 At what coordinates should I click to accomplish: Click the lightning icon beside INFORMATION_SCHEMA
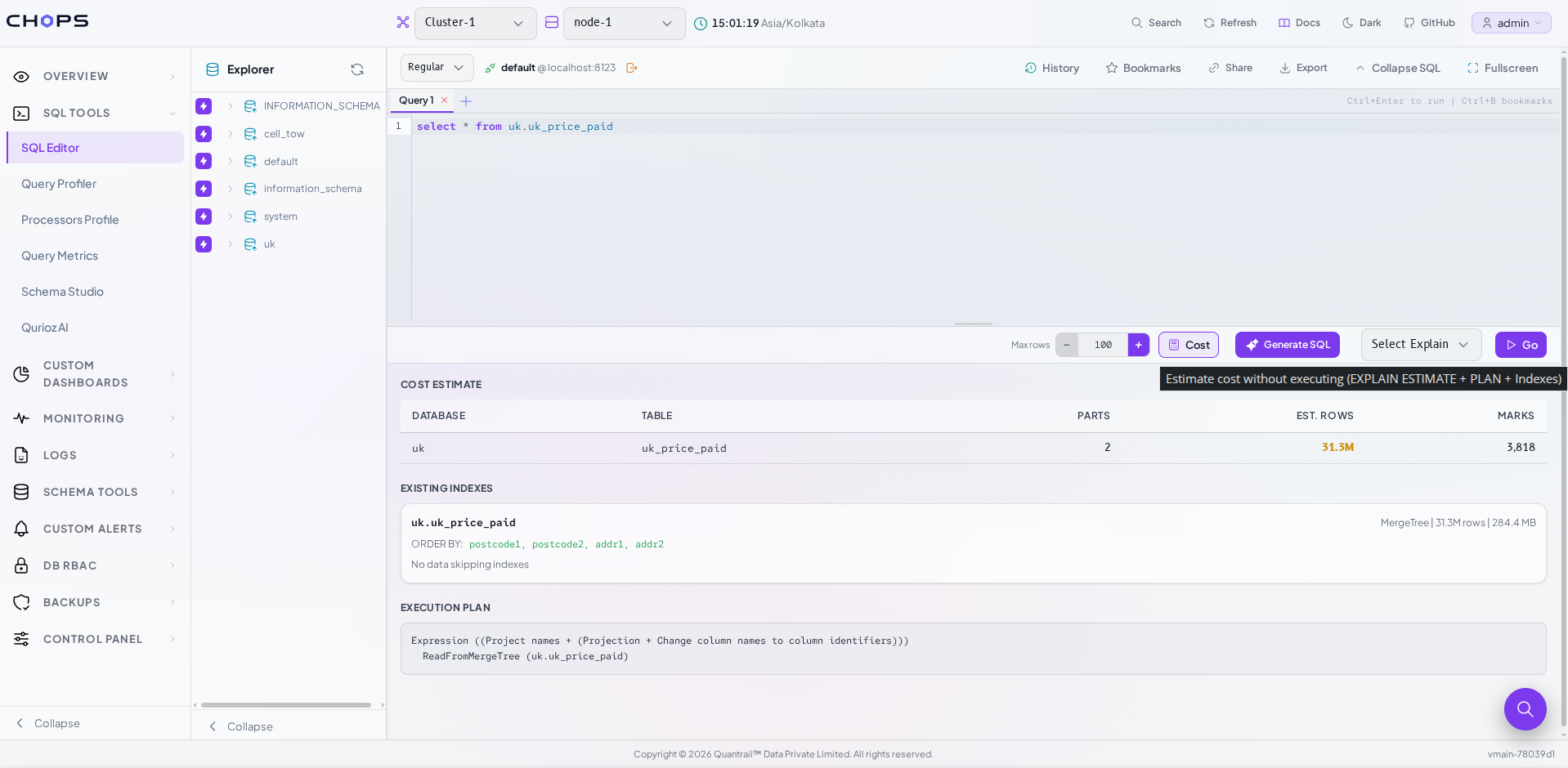(x=204, y=106)
